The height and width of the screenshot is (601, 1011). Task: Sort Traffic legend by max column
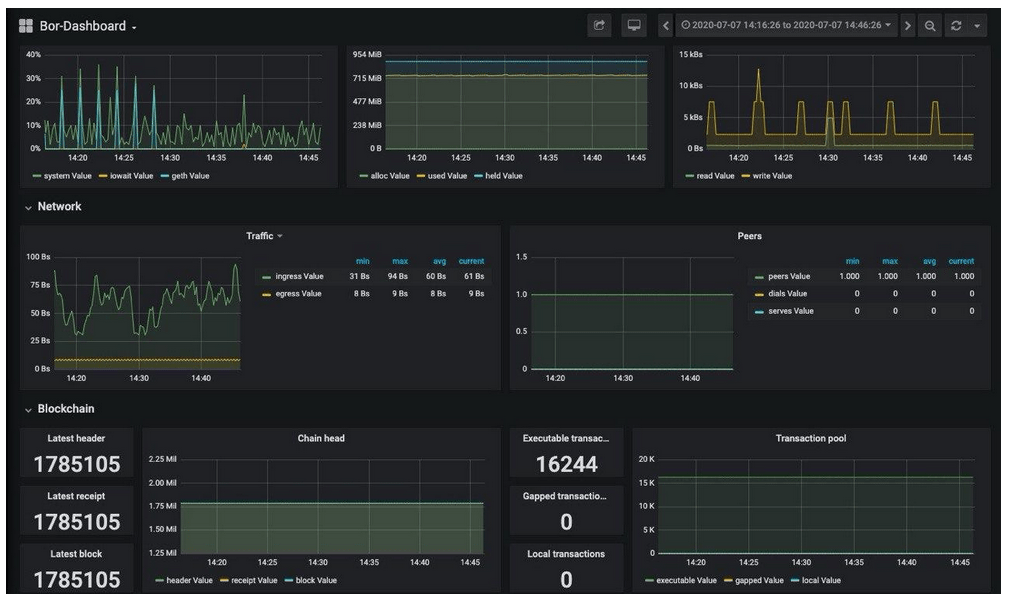[x=400, y=261]
